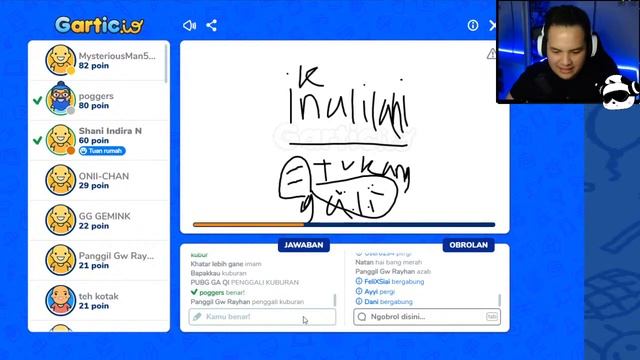Click 'Khatar lebih gane imam' message
Screen dimensions: 640x360
tap(226, 264)
